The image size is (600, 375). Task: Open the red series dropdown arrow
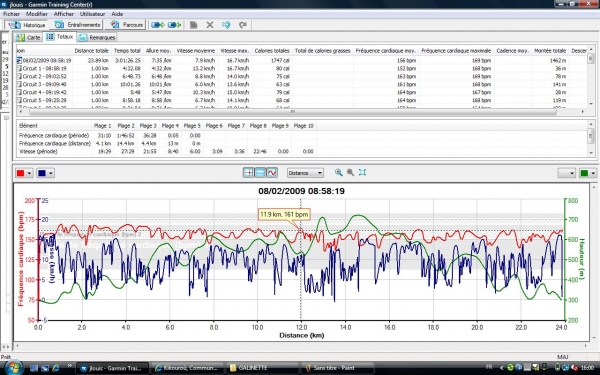click(x=29, y=173)
